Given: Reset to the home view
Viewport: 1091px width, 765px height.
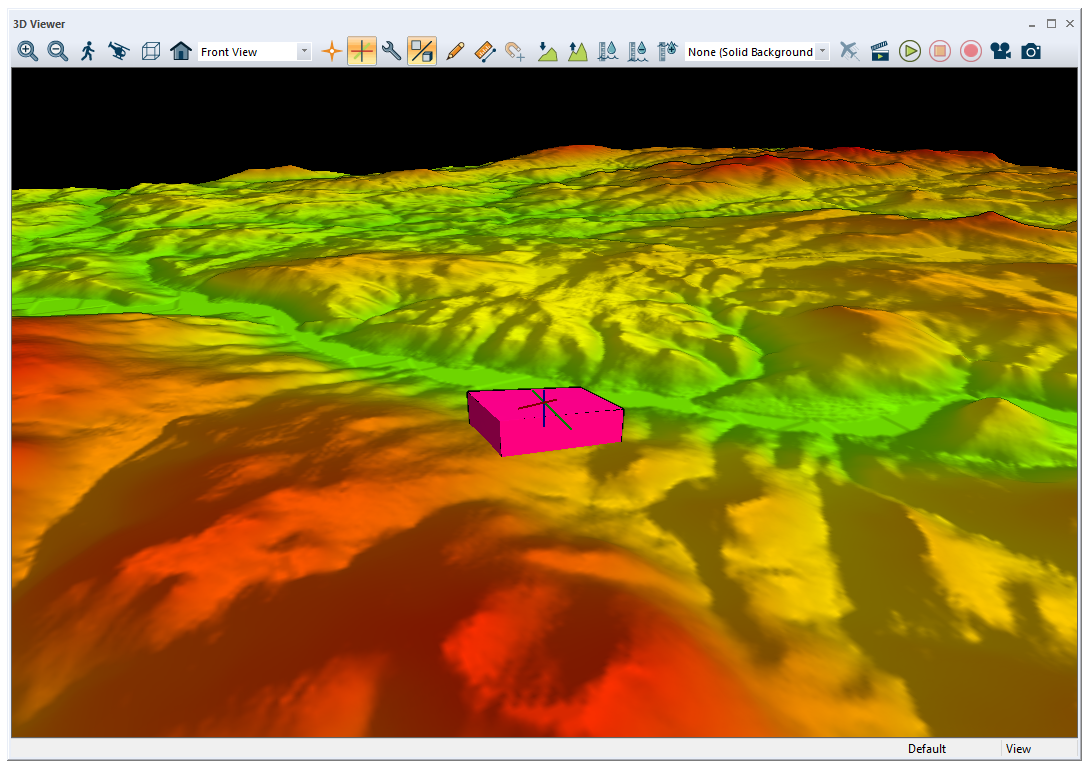Looking at the screenshot, I should (x=181, y=52).
